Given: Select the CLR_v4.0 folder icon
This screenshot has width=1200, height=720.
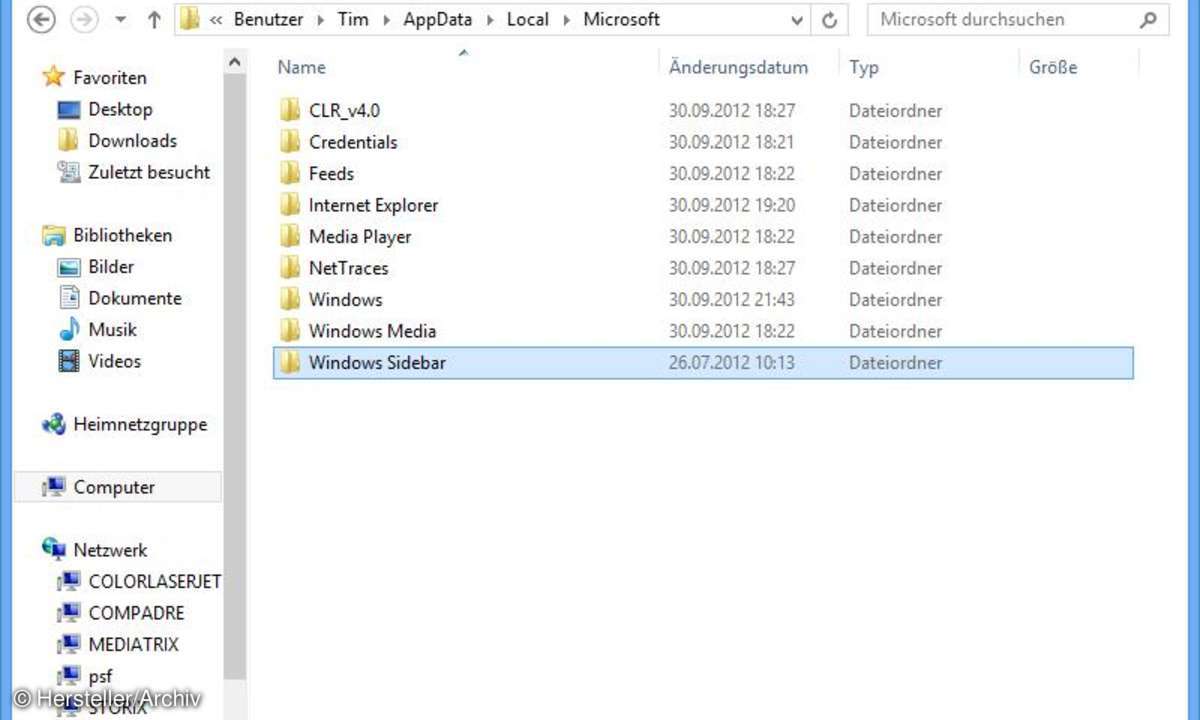Looking at the screenshot, I should point(290,110).
